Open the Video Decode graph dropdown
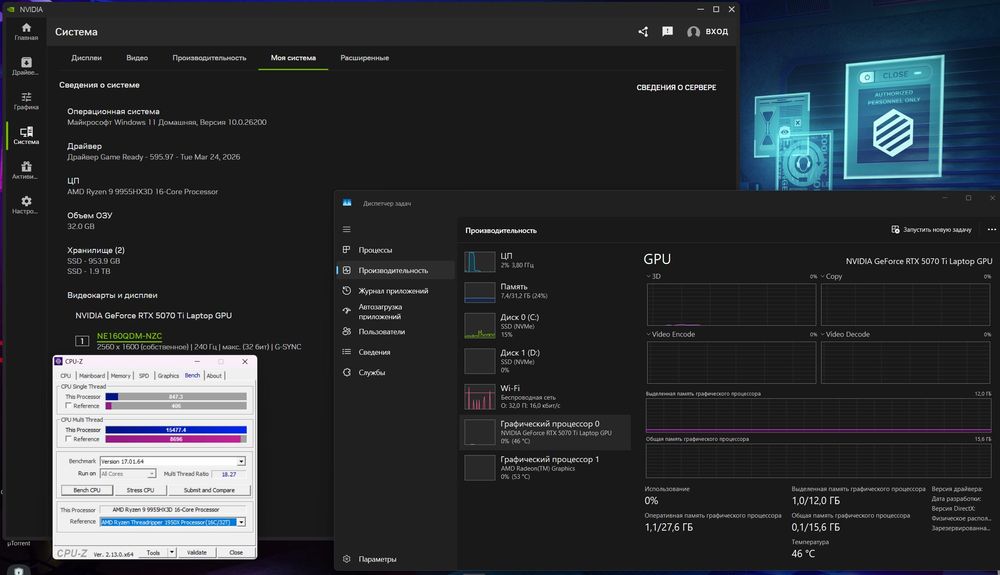 pos(823,334)
